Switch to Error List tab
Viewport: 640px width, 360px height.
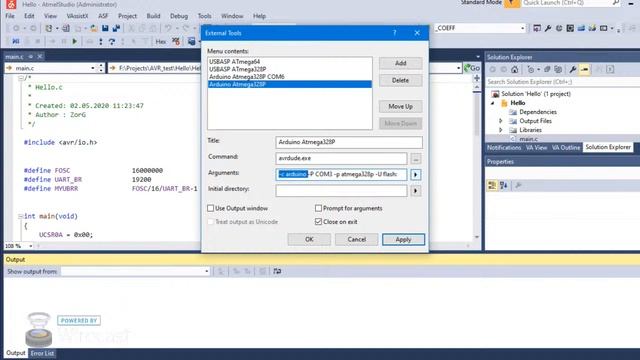pos(42,353)
